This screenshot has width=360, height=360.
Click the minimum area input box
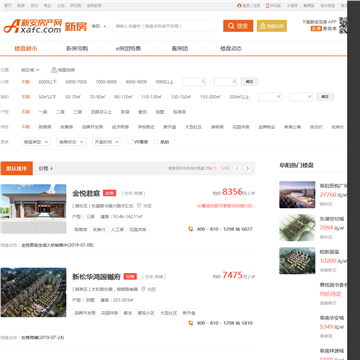tap(270, 97)
